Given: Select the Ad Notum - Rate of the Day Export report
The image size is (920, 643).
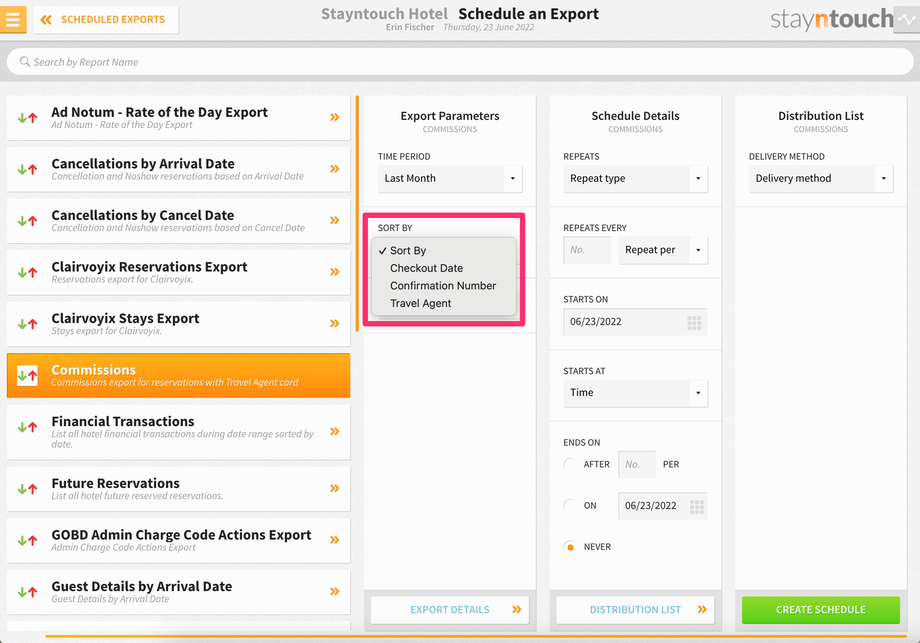Looking at the screenshot, I should pyautogui.click(x=178, y=117).
